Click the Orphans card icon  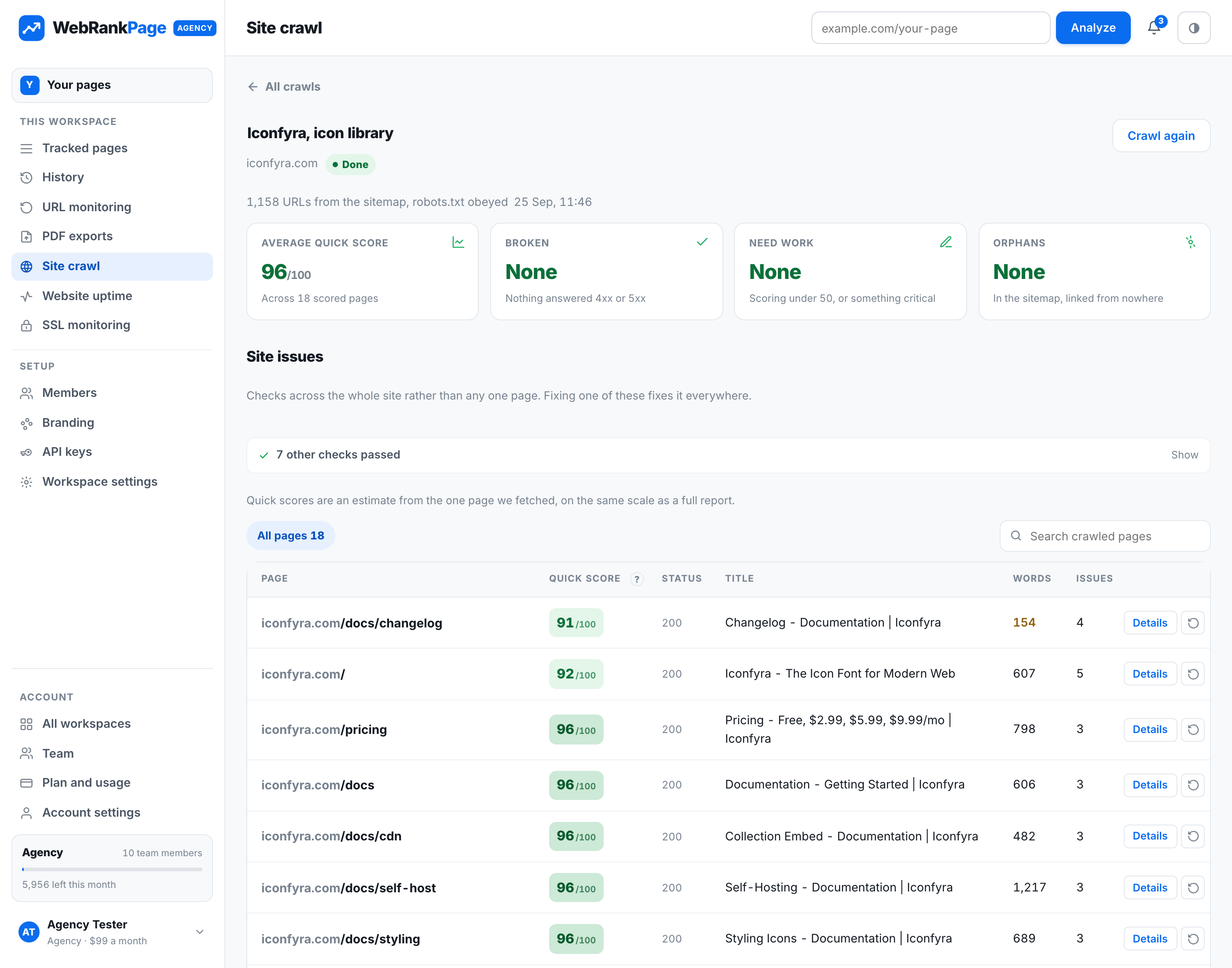point(1190,242)
